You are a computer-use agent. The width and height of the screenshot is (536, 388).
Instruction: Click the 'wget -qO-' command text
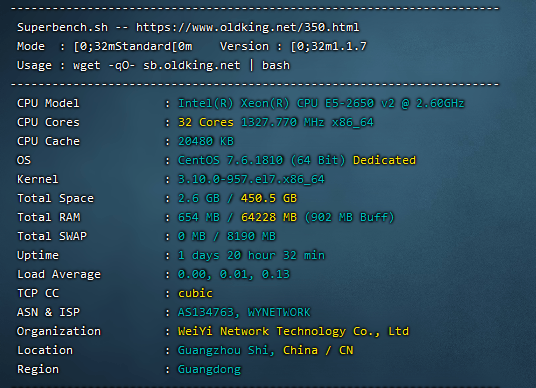(x=104, y=65)
